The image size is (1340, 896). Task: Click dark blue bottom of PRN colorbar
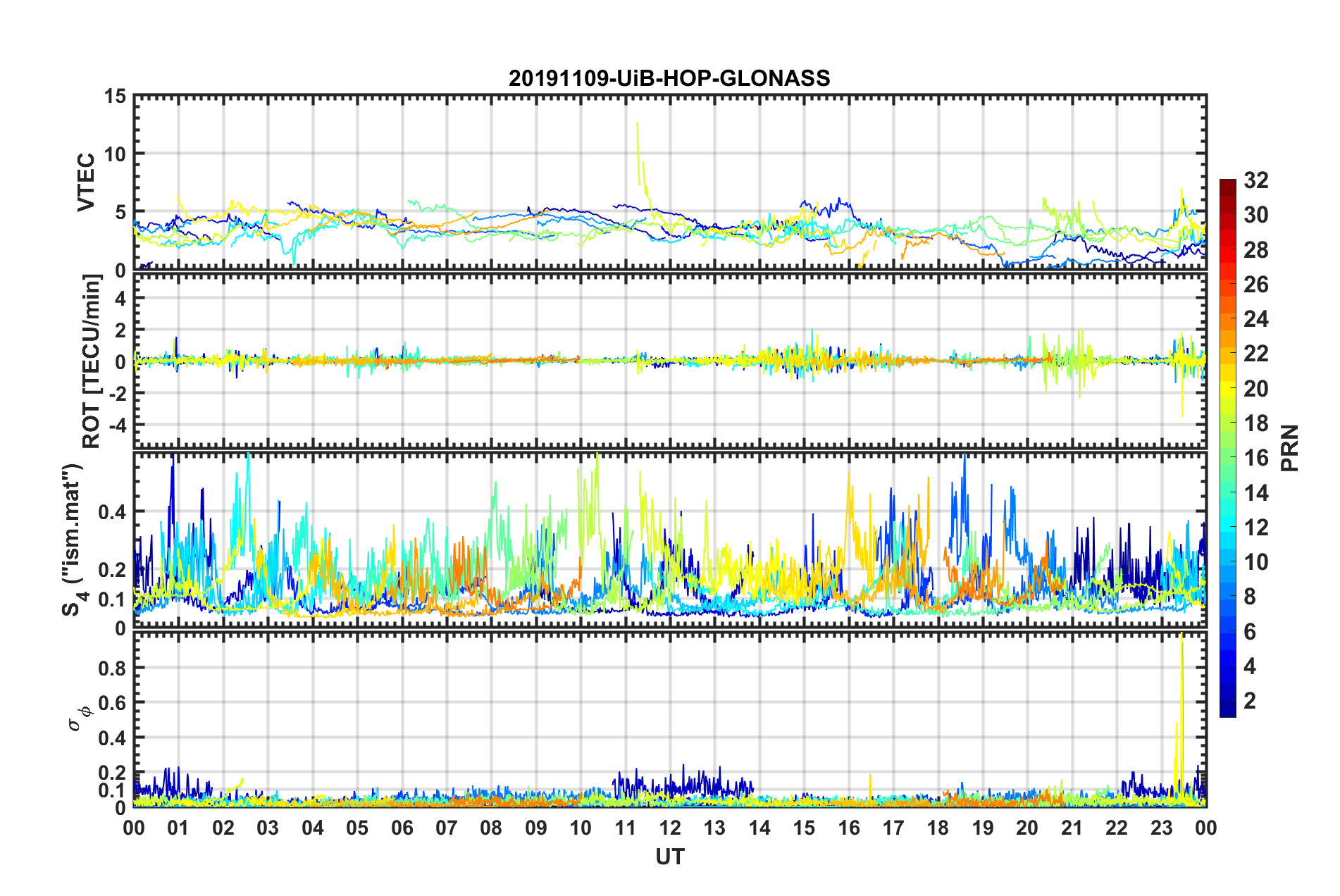pyautogui.click(x=1227, y=712)
